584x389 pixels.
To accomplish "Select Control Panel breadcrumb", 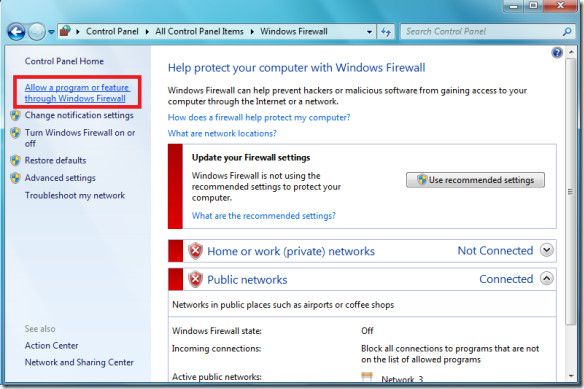I will tap(112, 31).
